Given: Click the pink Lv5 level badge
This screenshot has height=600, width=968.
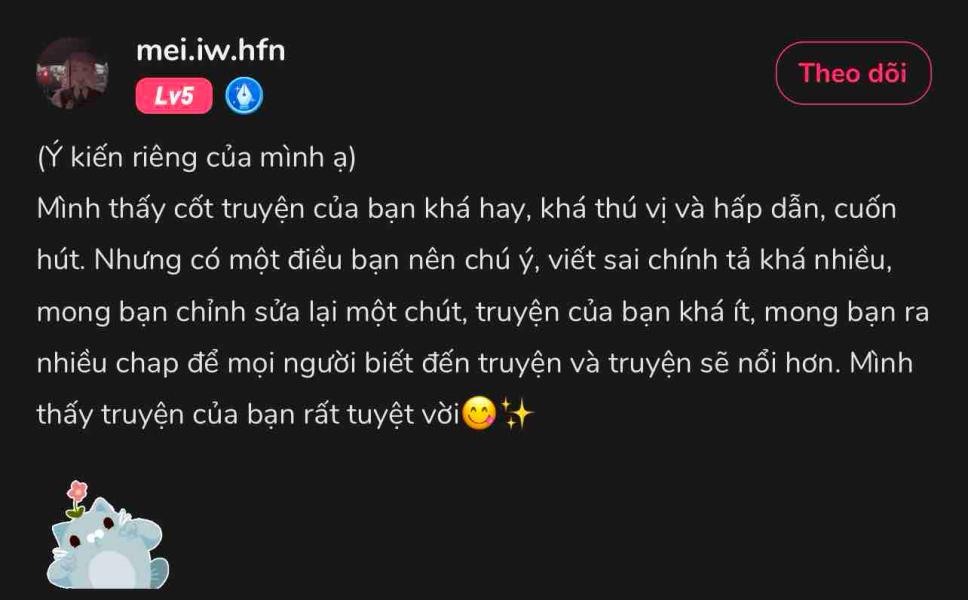Looking at the screenshot, I should pos(174,96).
